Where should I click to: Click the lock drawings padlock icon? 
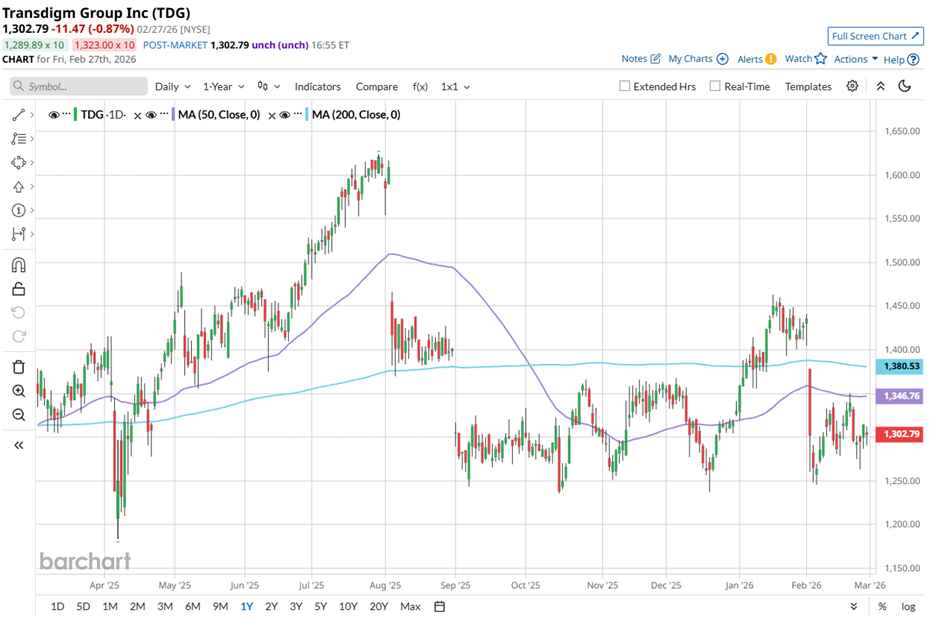(18, 290)
